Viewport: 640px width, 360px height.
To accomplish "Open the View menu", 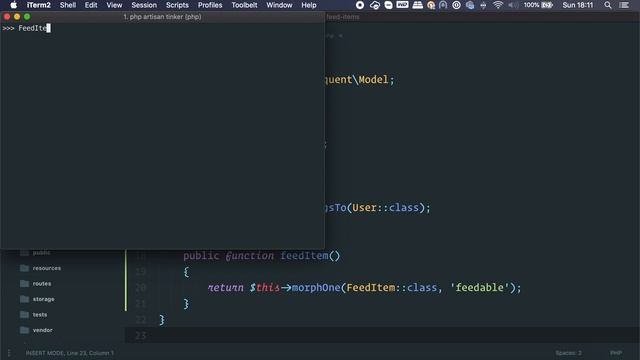I will 114,5.
